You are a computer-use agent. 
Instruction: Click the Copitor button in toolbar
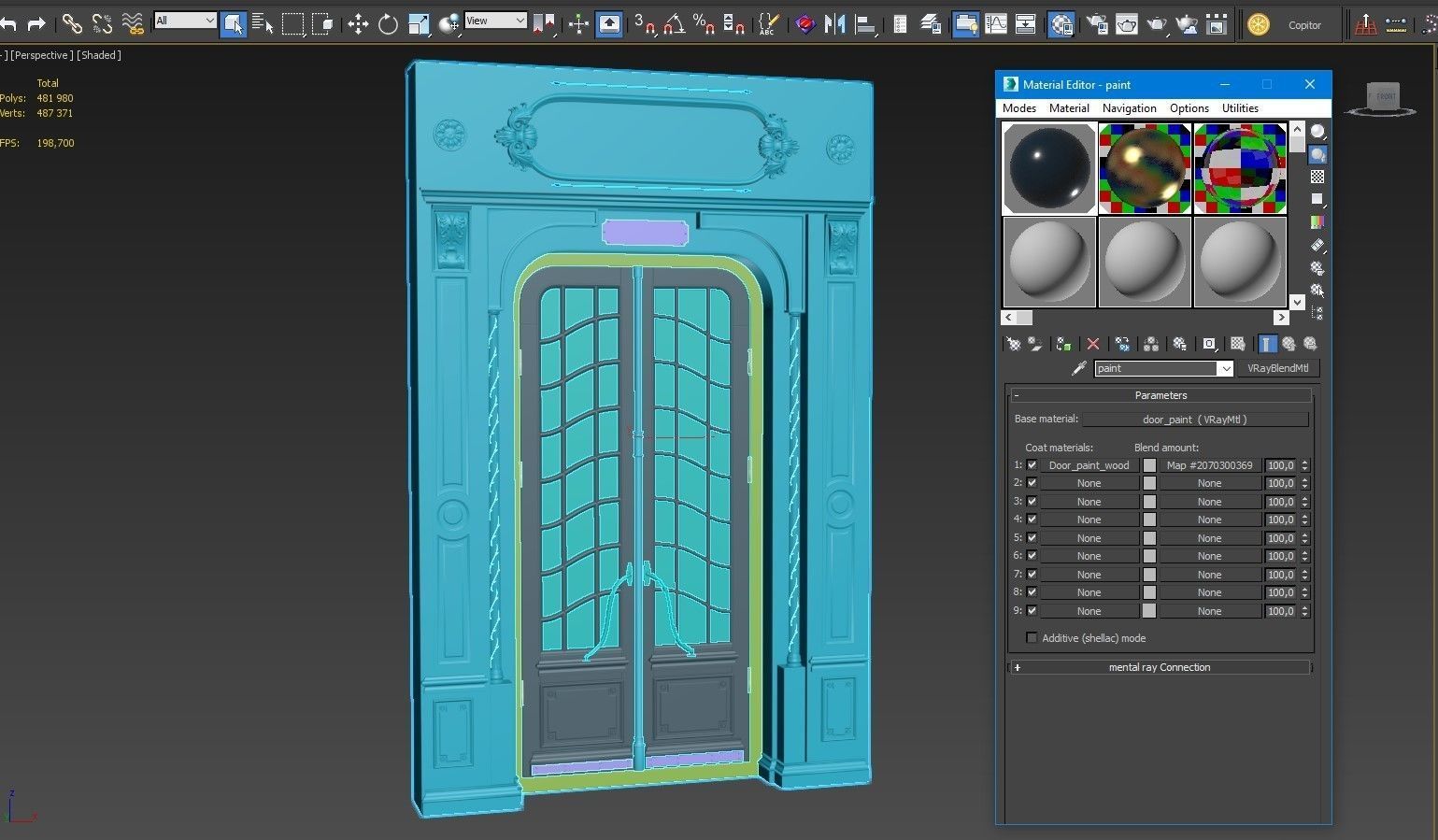pyautogui.click(x=1304, y=25)
